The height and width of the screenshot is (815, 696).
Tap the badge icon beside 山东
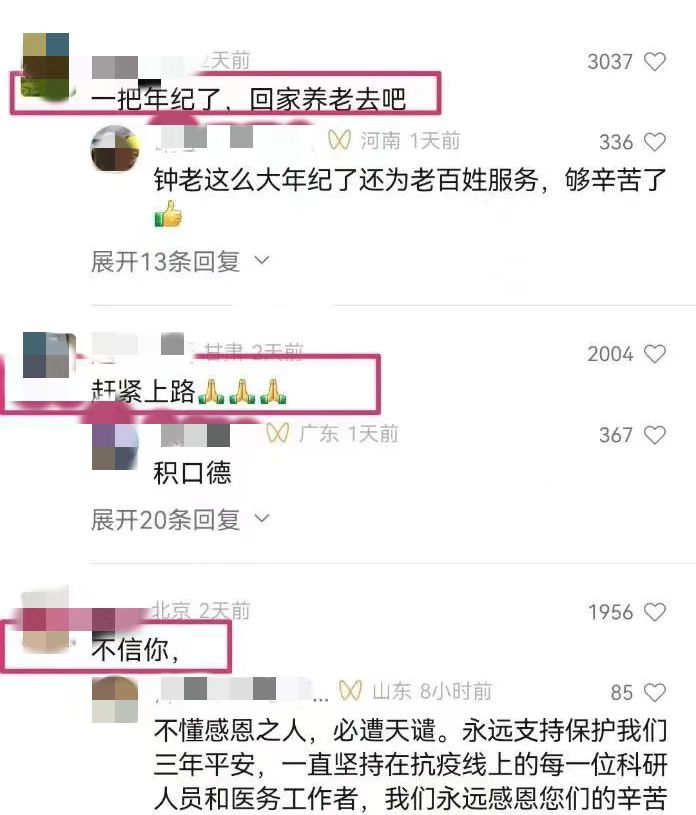pos(350,691)
